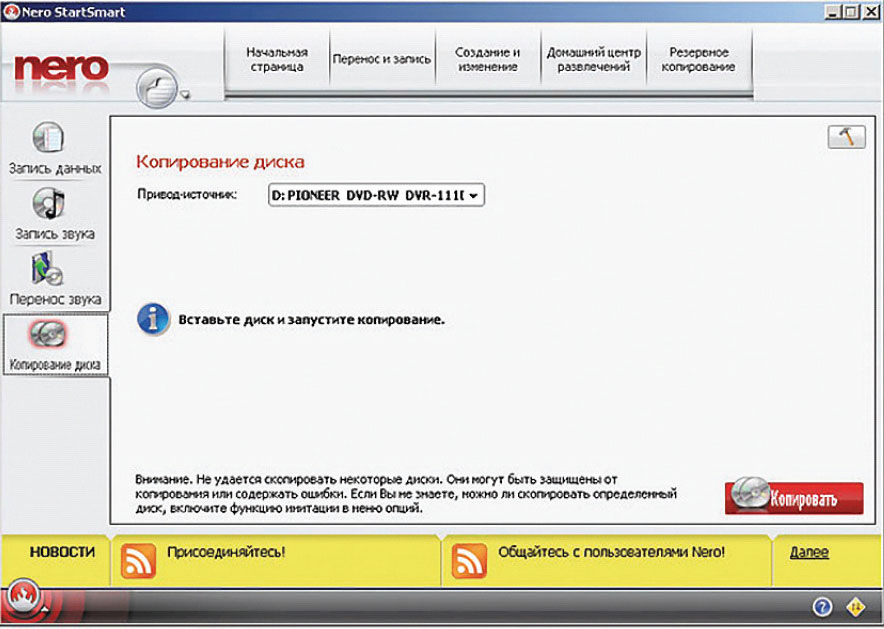Expand the Привод-источник drive dropdown
This screenshot has width=884, height=629.
(376, 196)
